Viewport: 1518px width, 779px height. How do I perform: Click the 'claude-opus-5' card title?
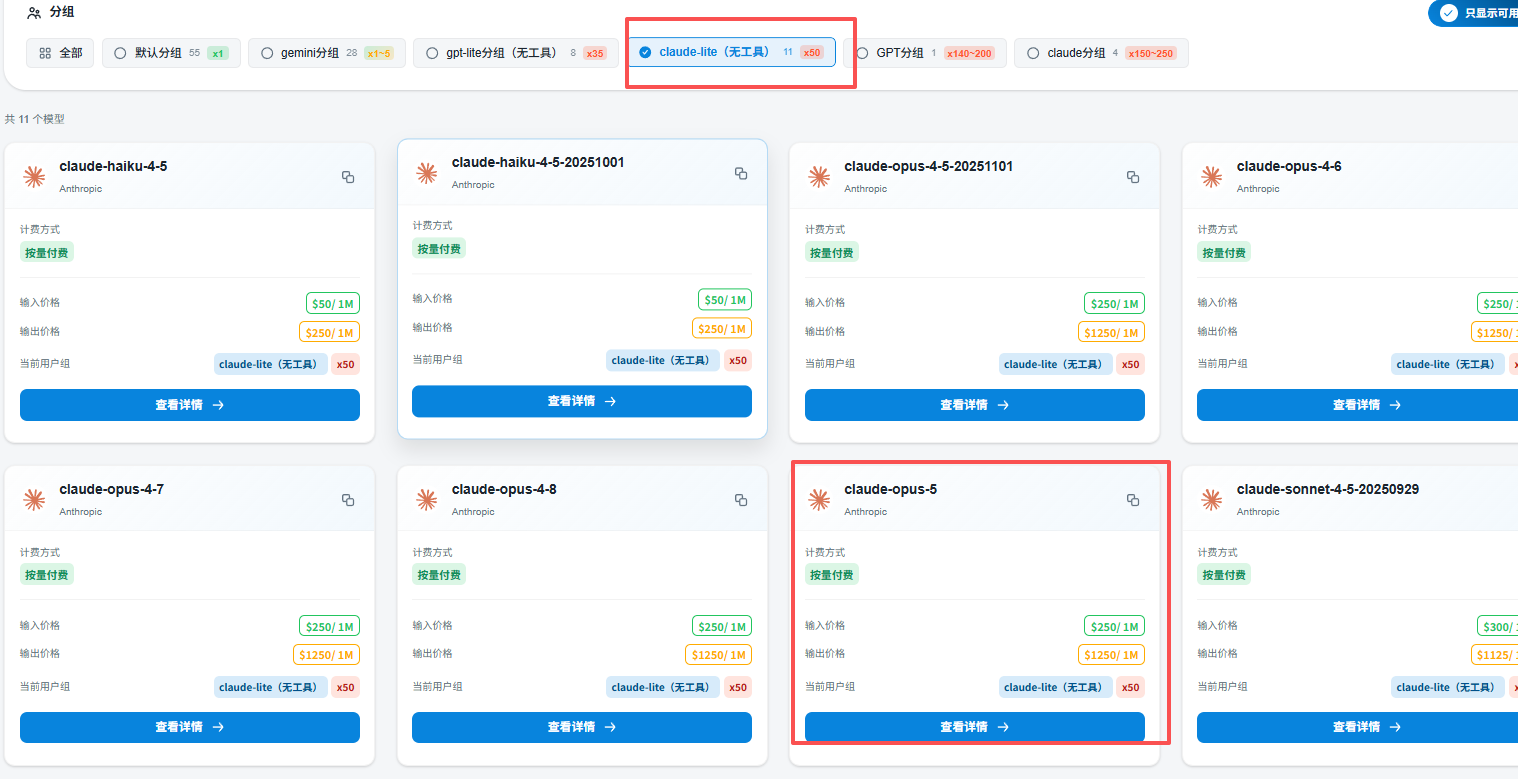[x=890, y=489]
